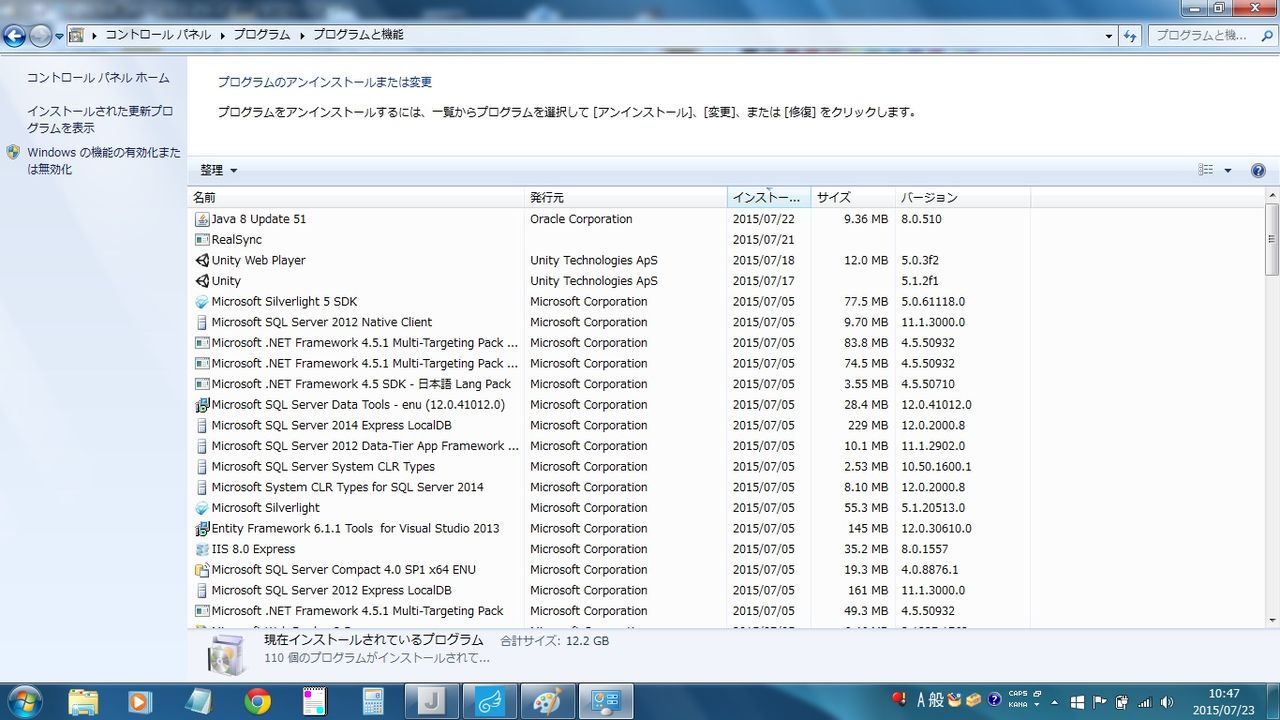1280x720 pixels.
Task: Click the SQL Server Compact 4.0 SP1 icon
Action: click(x=202, y=570)
